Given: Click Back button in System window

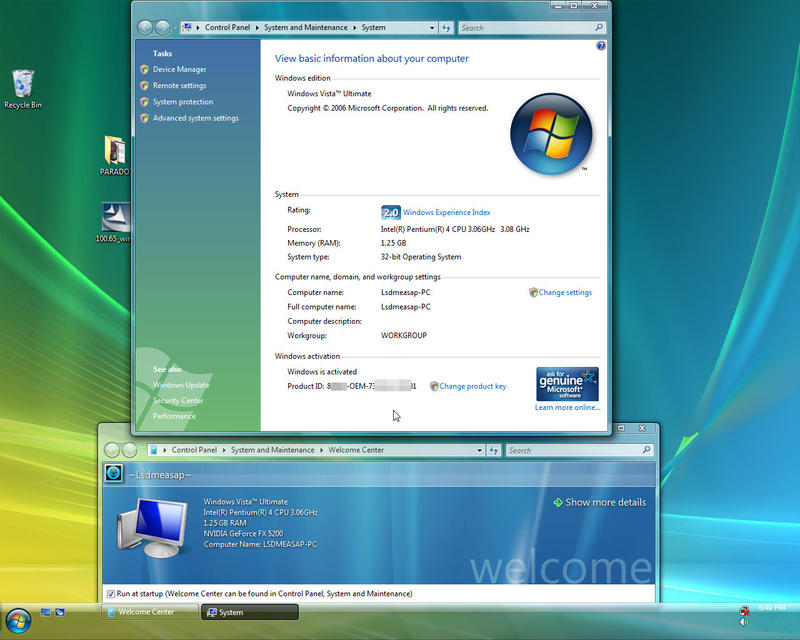Looking at the screenshot, I should click(x=145, y=28).
